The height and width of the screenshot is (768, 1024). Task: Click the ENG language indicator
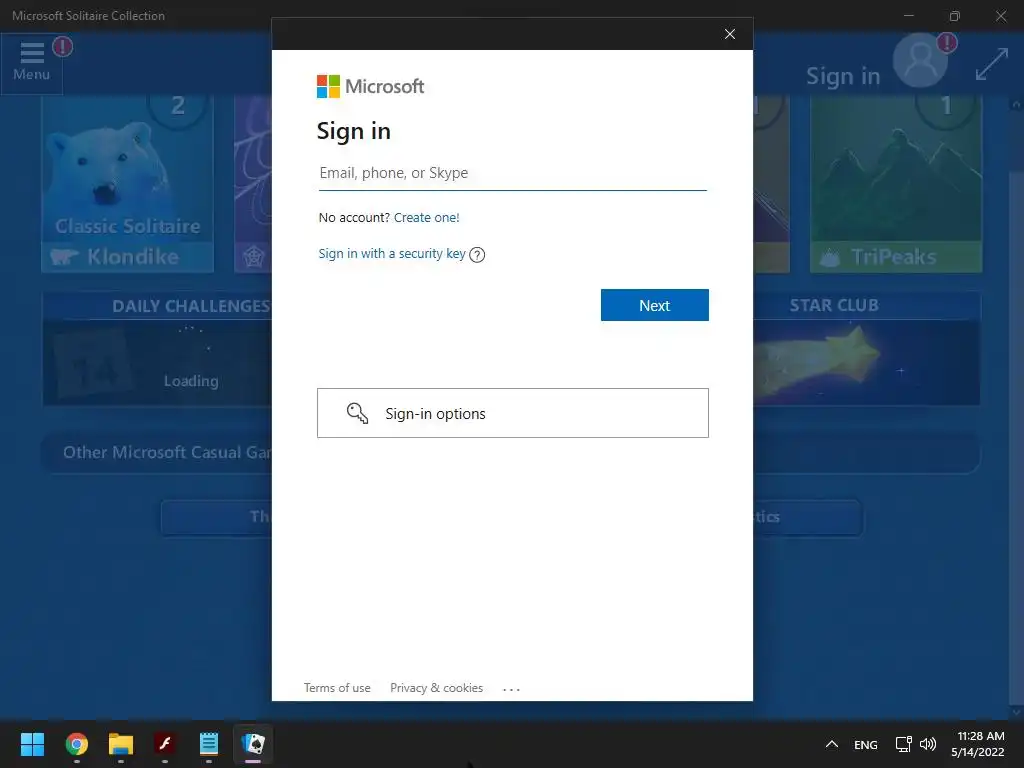pos(865,744)
